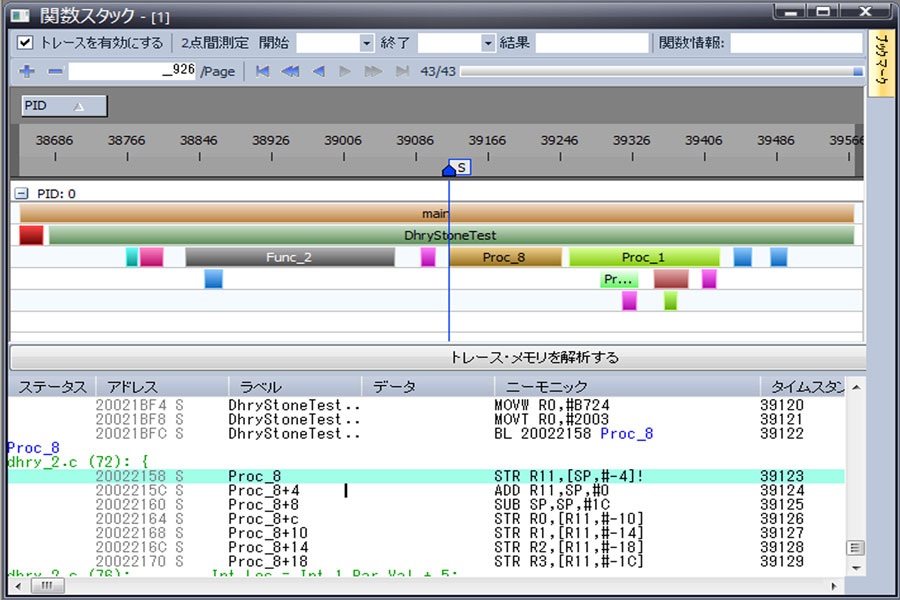Click the 関数情報 input field

click(796, 42)
